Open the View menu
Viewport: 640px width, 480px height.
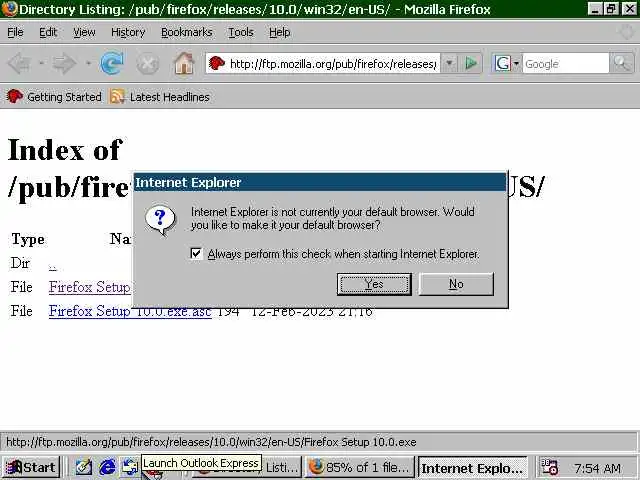[x=84, y=32]
